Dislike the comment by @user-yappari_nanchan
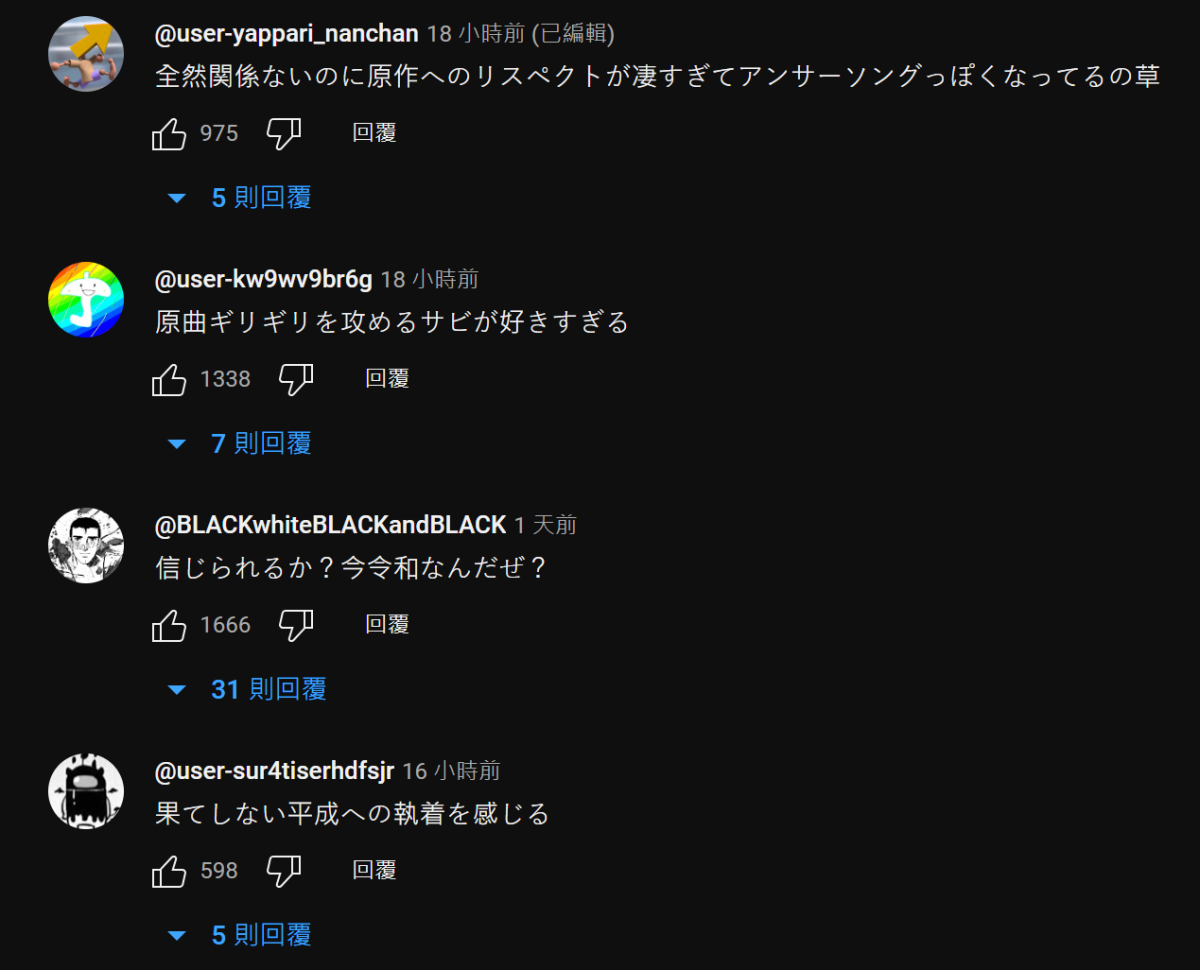This screenshot has width=1200, height=970. click(284, 134)
